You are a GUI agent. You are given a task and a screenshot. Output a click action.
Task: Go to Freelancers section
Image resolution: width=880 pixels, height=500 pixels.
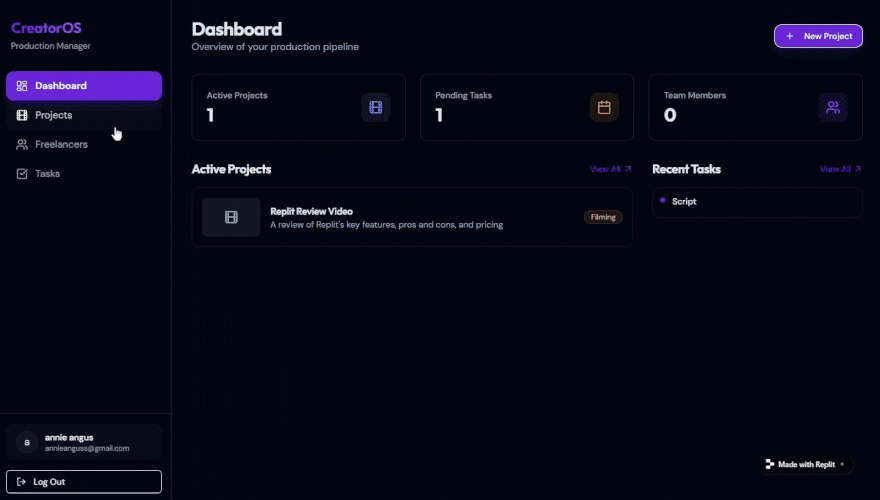tap(61, 145)
